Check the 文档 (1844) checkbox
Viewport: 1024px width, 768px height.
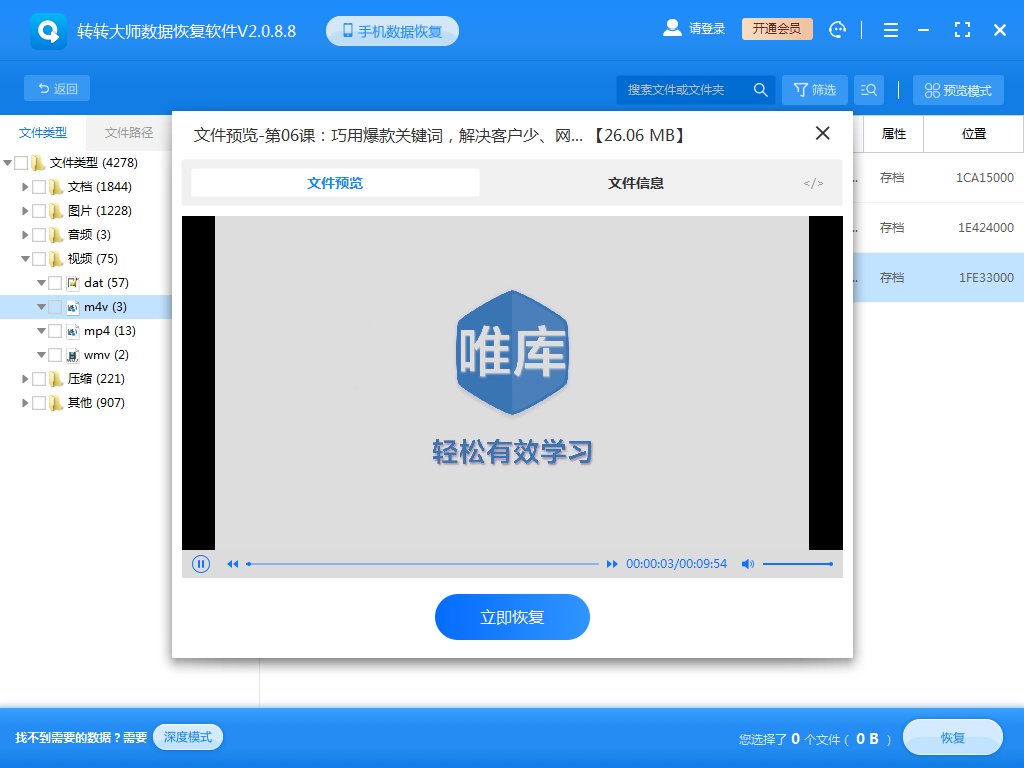(x=39, y=187)
